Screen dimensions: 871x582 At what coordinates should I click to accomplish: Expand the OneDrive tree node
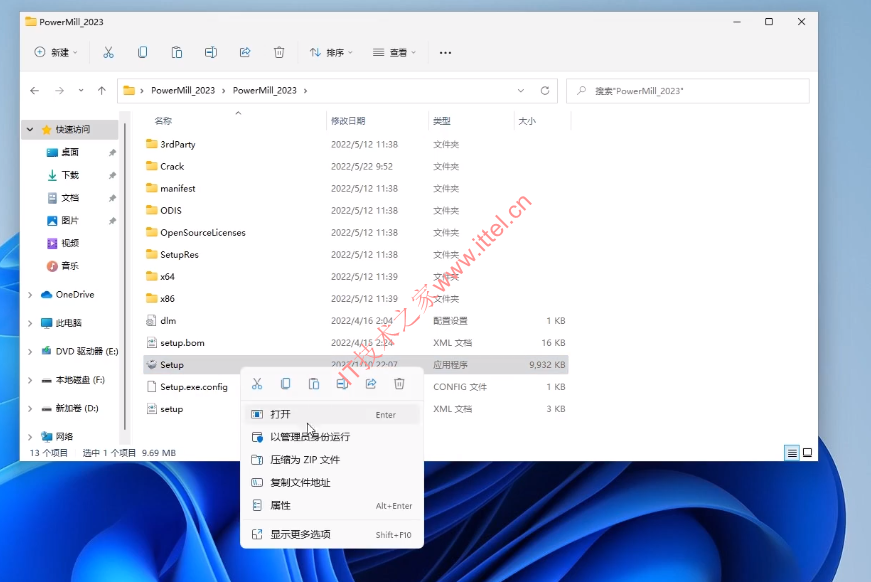click(x=30, y=295)
